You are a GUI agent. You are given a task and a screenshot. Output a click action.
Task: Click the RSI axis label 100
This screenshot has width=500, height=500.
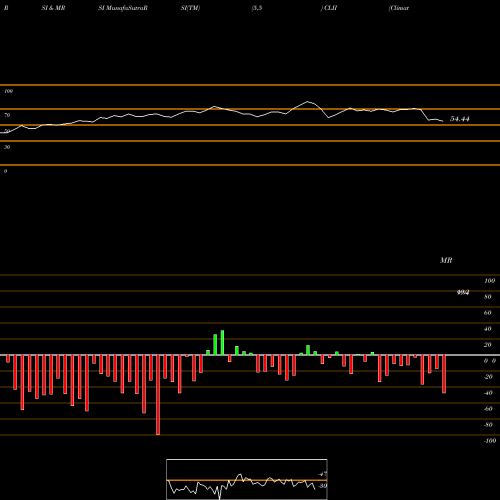click(8, 91)
